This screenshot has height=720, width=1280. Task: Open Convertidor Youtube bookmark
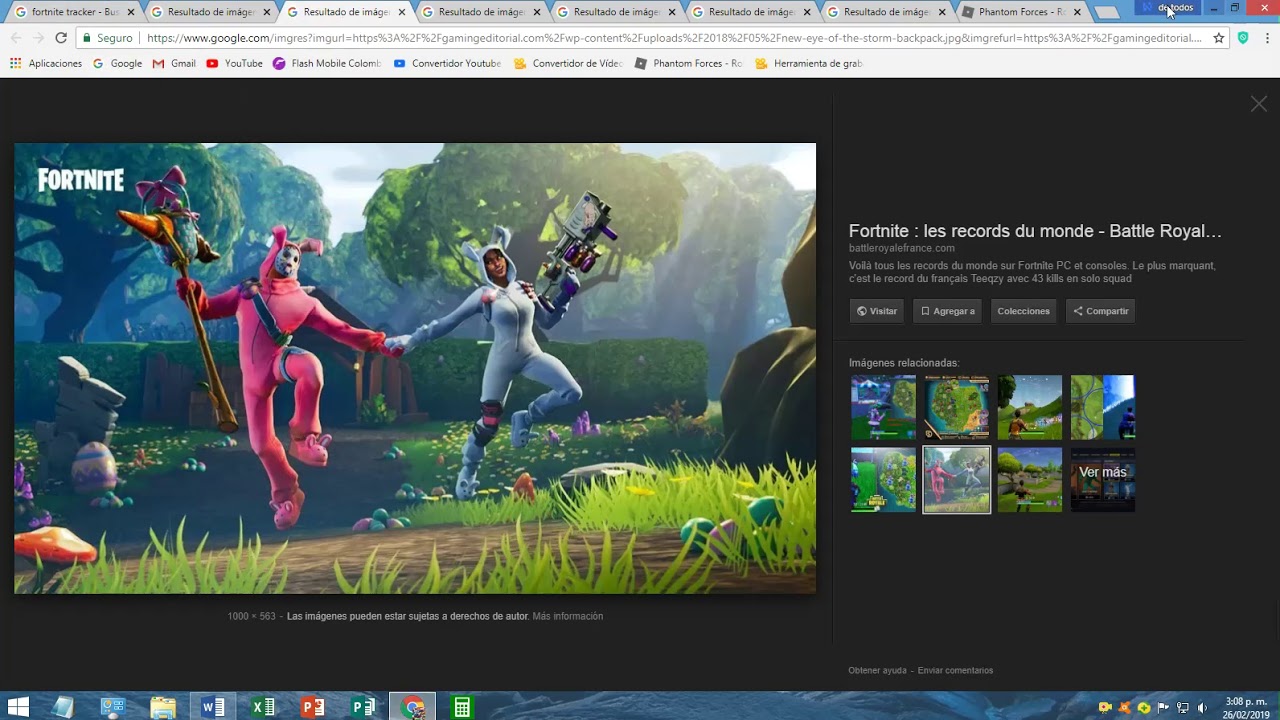tap(447, 63)
